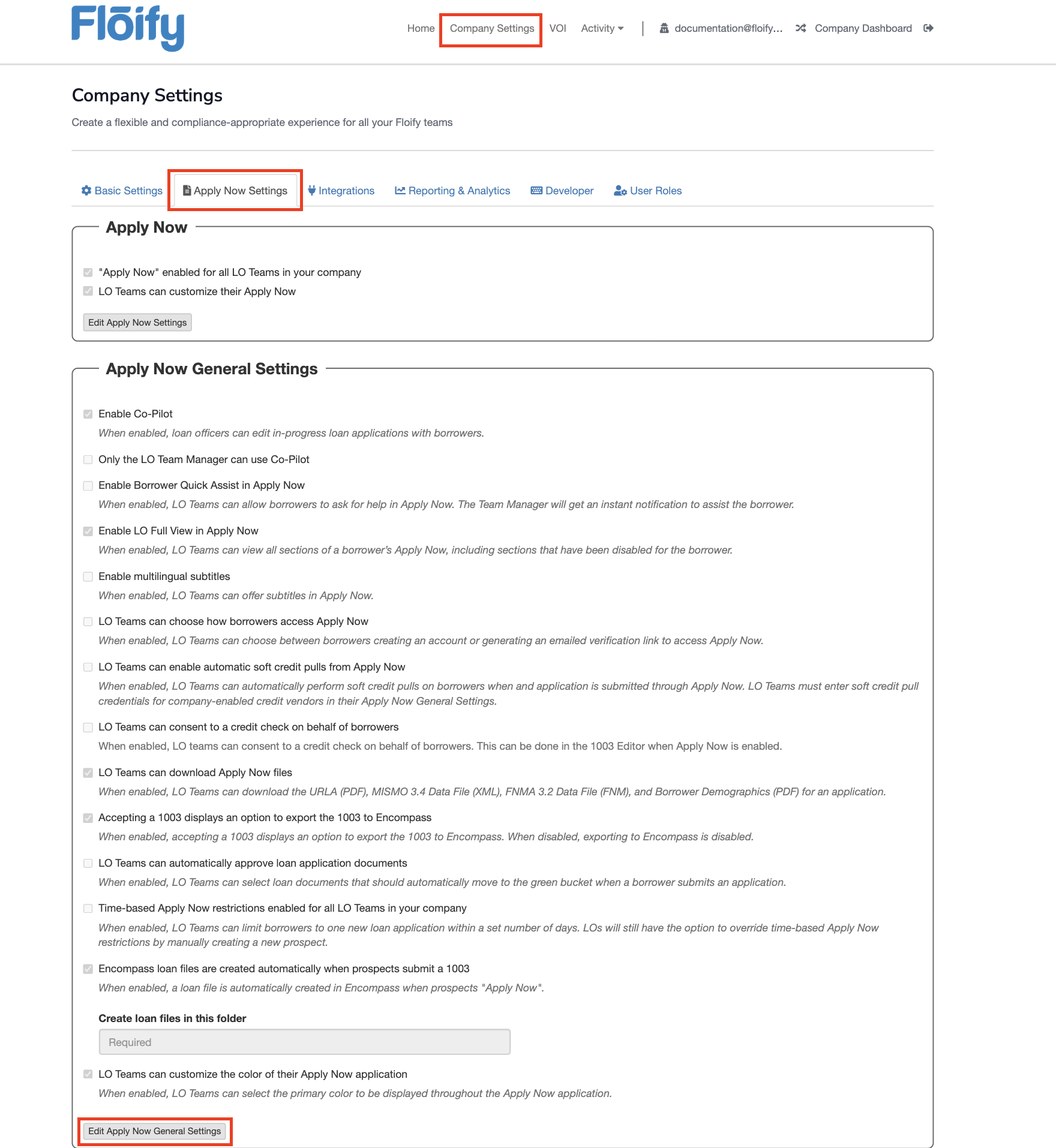Image resolution: width=1056 pixels, height=1148 pixels.
Task: Check Enable multilingual subtitles
Action: (x=88, y=577)
